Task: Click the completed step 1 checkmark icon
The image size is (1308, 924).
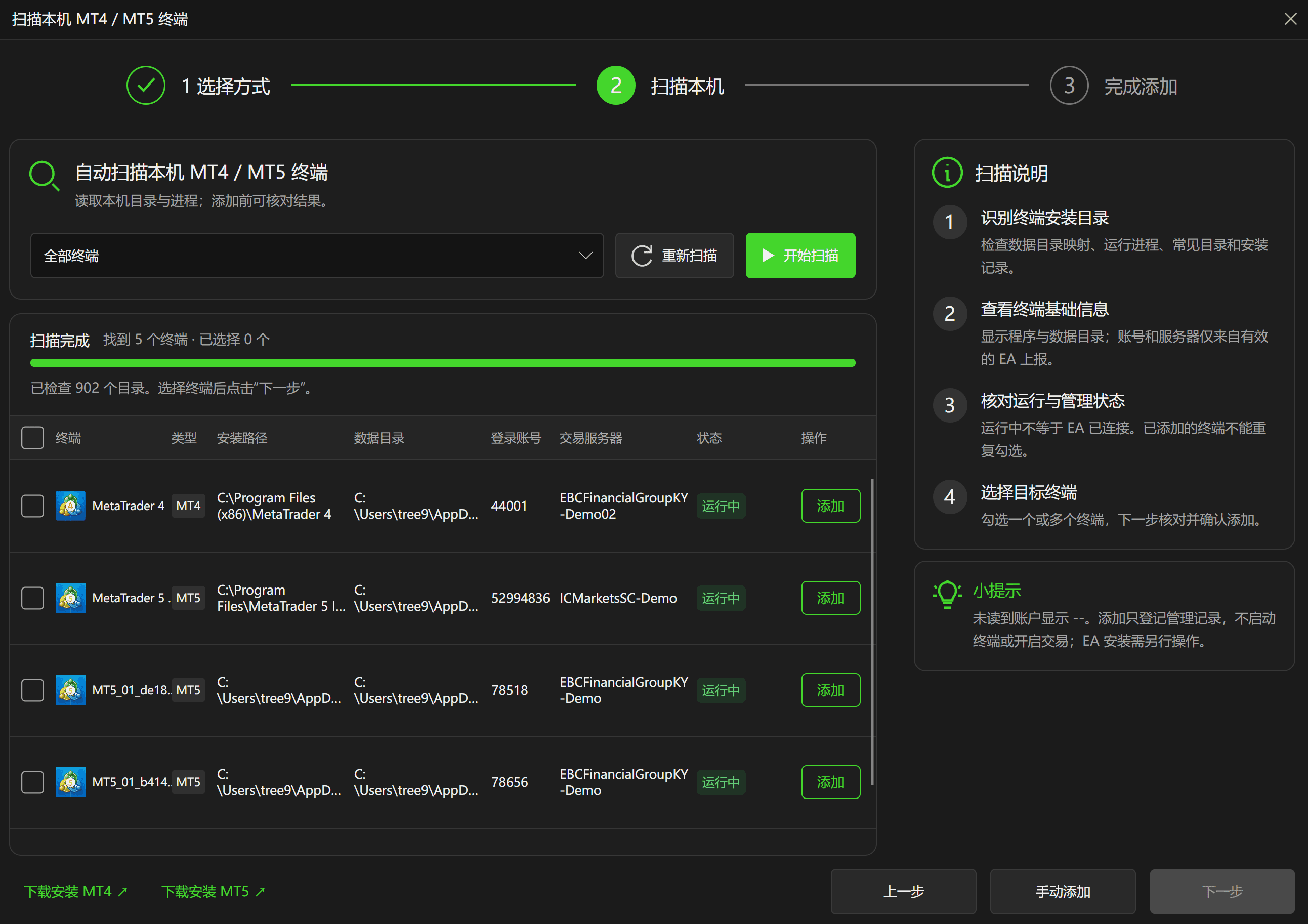Action: (146, 86)
